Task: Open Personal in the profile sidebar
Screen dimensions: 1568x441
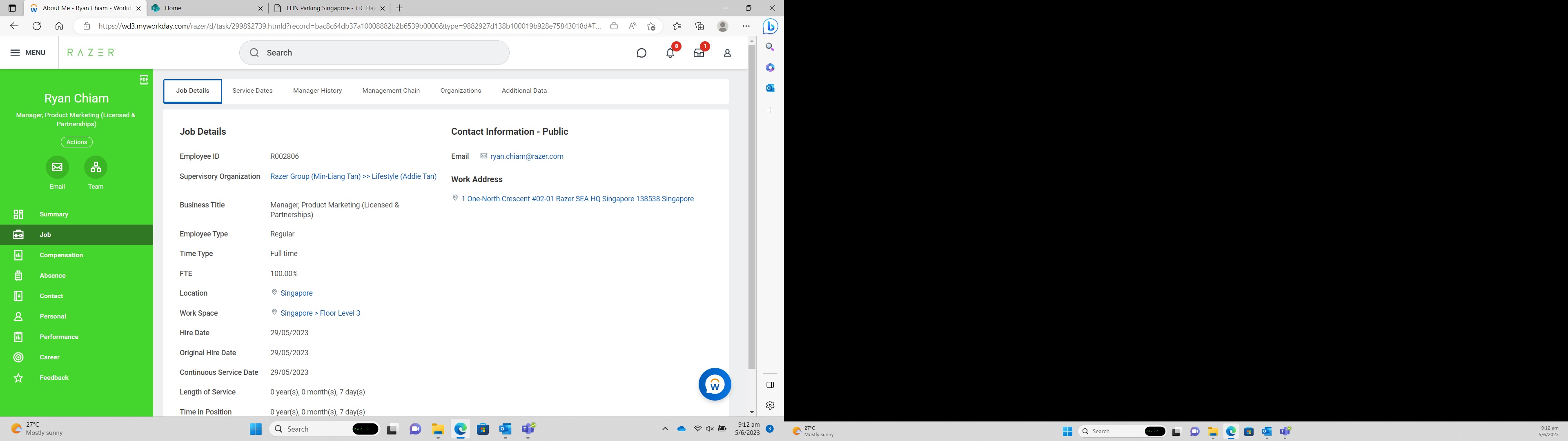Action: pyautogui.click(x=77, y=316)
